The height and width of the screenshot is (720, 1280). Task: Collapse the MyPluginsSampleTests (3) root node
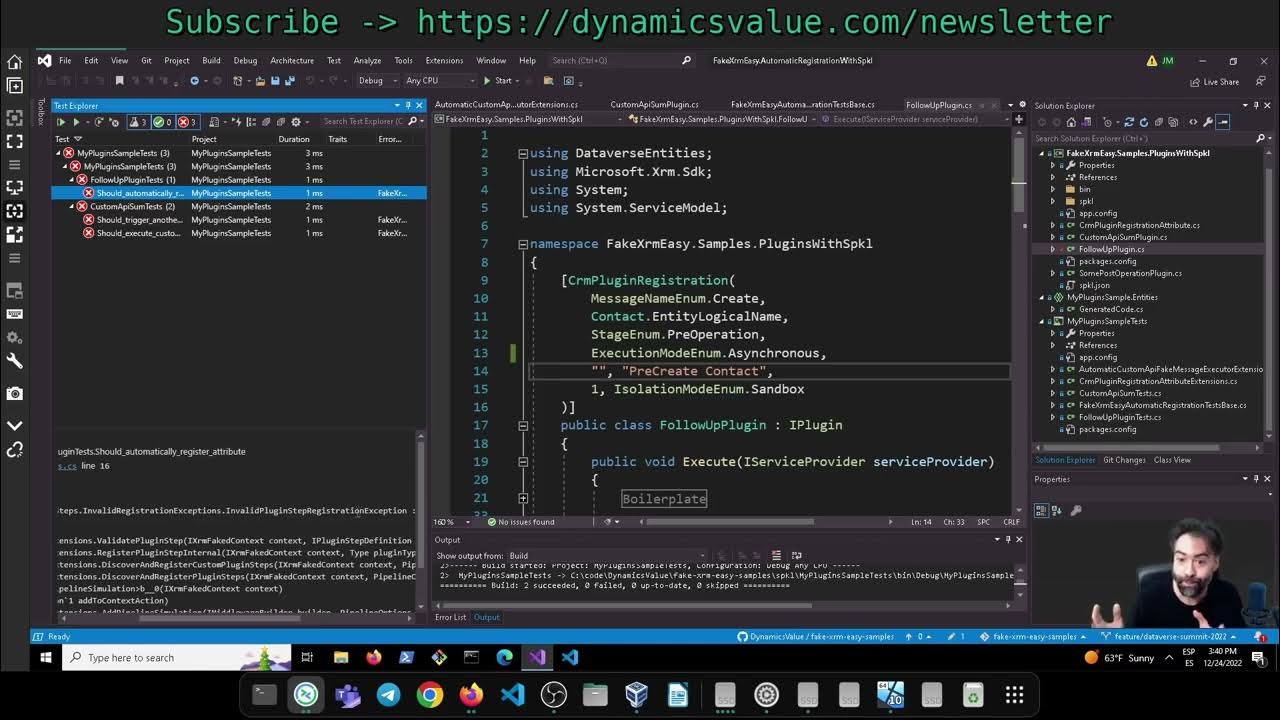pos(59,153)
